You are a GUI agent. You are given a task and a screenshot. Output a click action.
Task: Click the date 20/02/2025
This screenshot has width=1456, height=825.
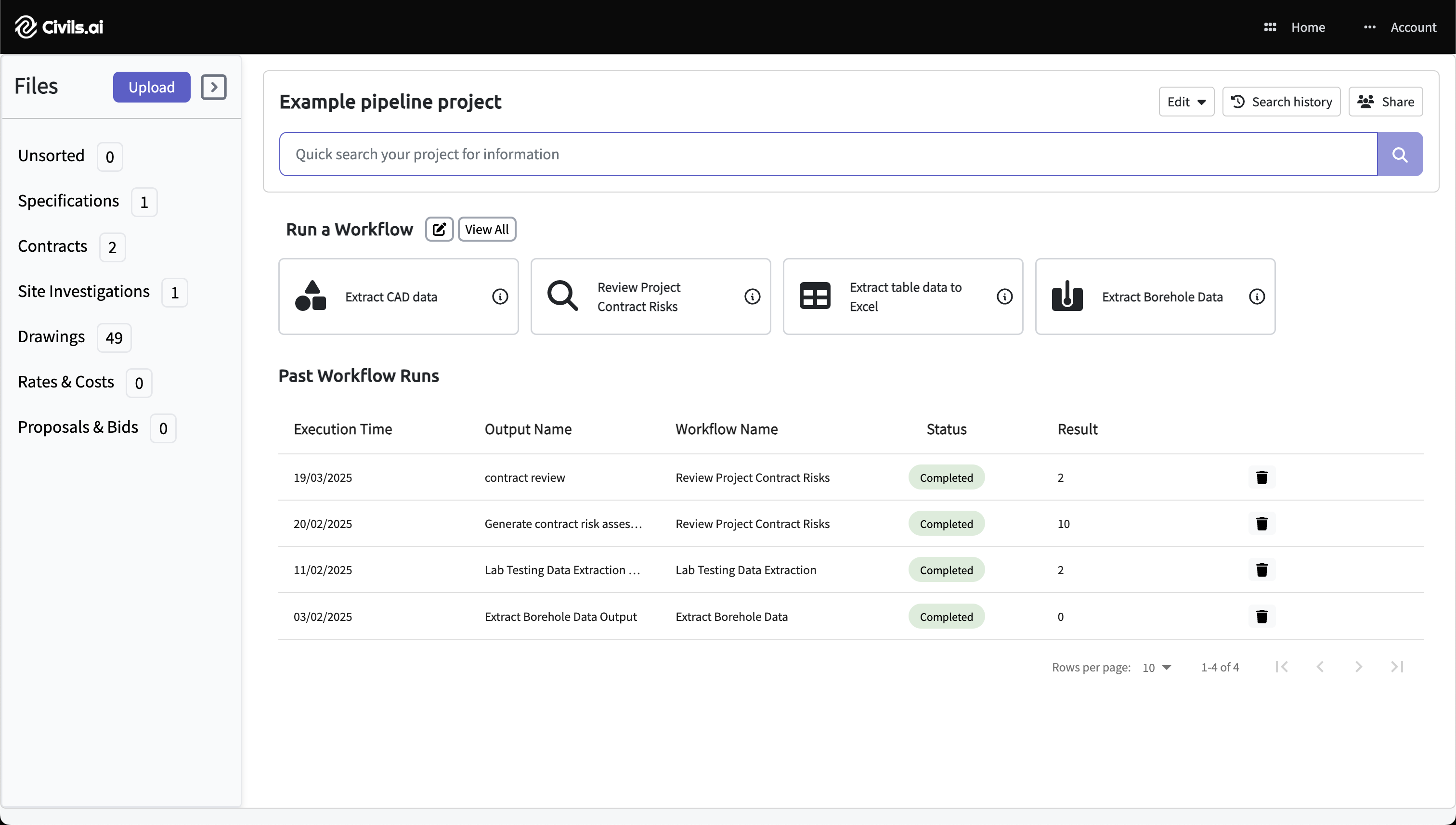tap(323, 524)
